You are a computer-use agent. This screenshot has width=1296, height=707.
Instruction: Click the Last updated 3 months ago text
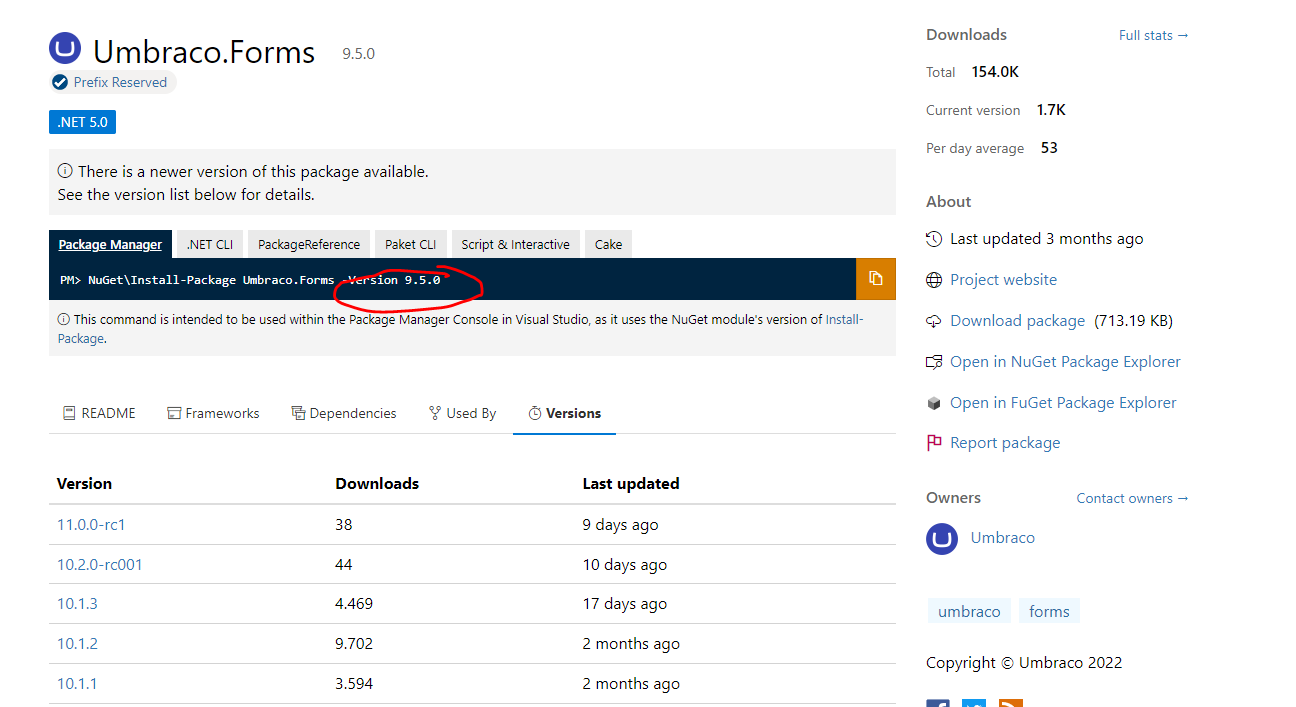click(x=1046, y=239)
